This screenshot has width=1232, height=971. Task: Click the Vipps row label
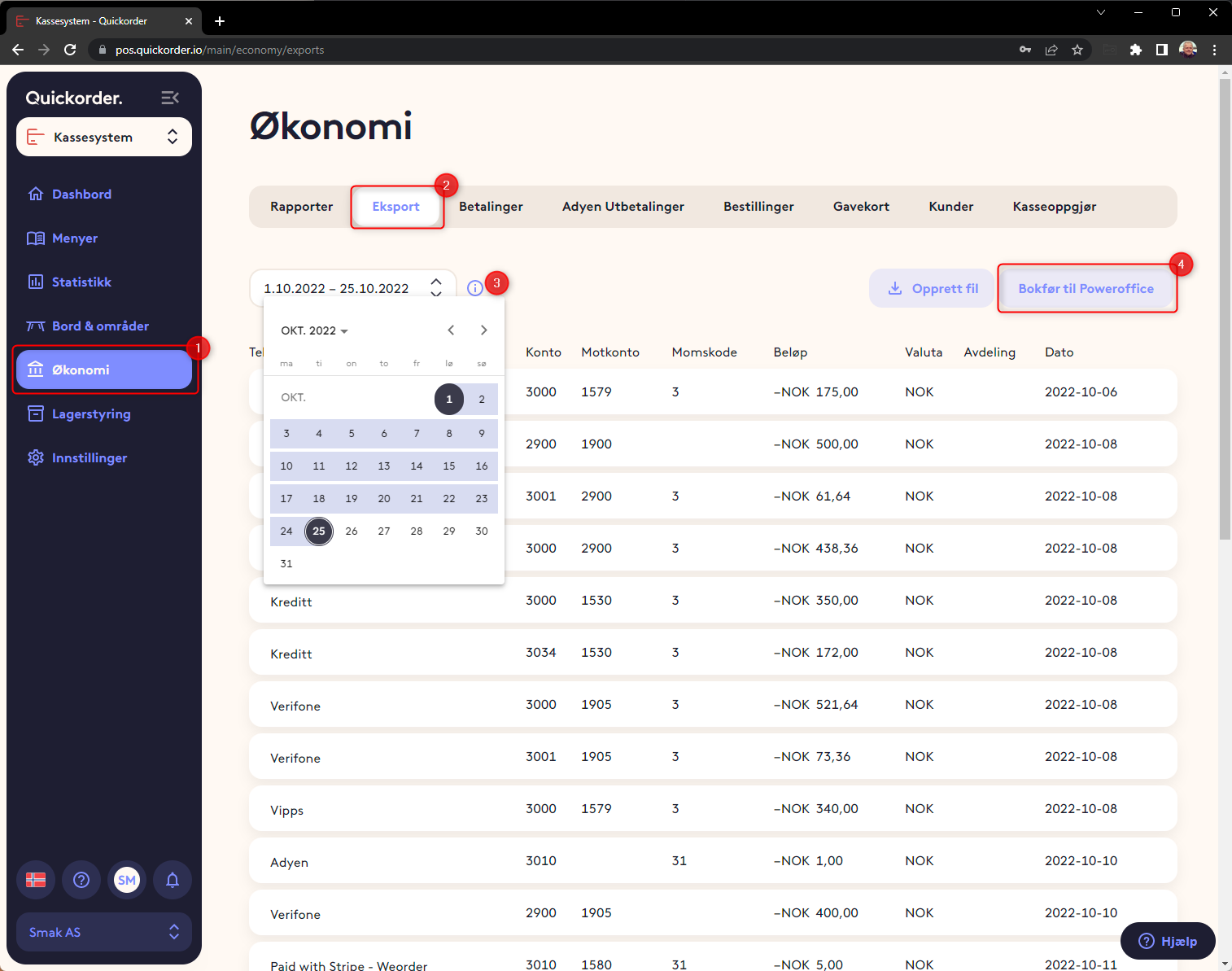286,810
